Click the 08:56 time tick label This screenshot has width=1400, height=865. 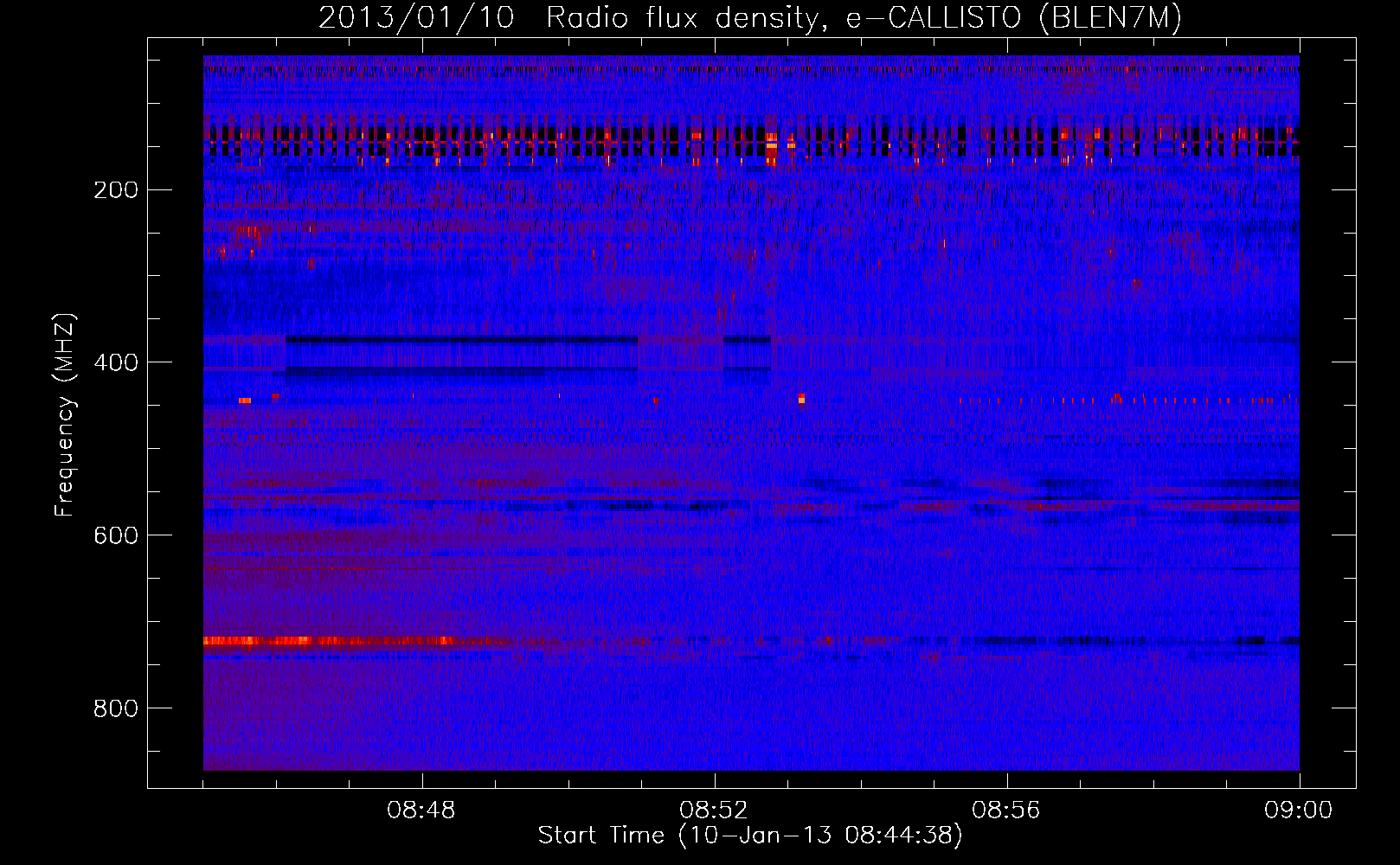[x=1006, y=811]
